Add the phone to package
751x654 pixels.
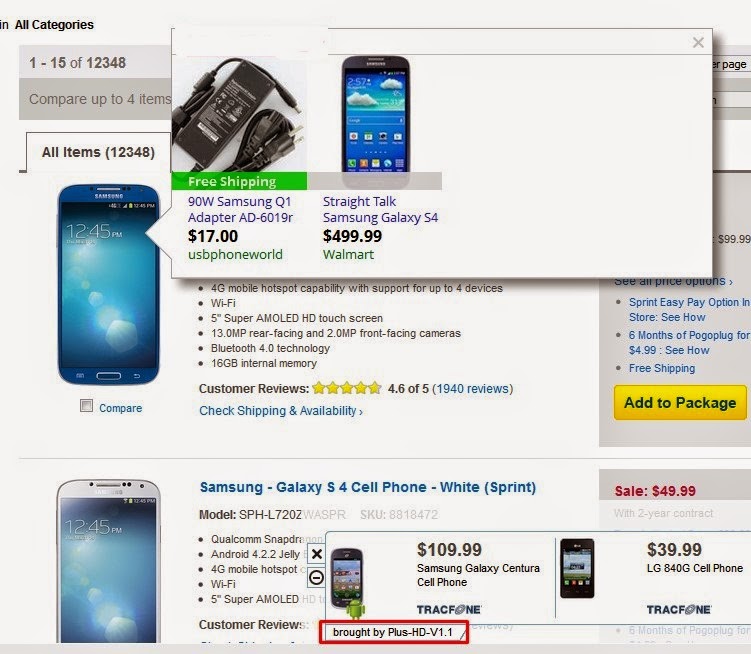(x=680, y=402)
